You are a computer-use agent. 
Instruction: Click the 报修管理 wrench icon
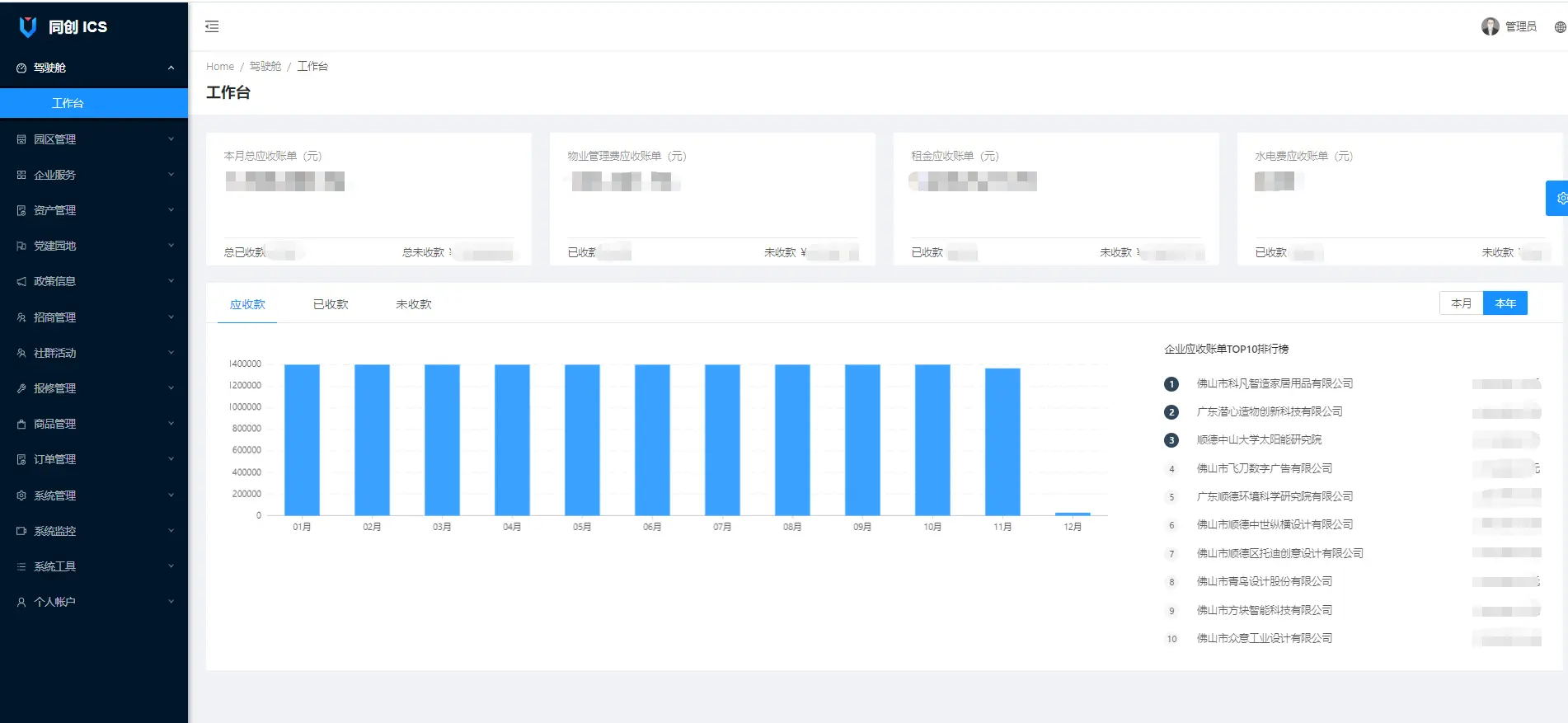click(x=21, y=388)
